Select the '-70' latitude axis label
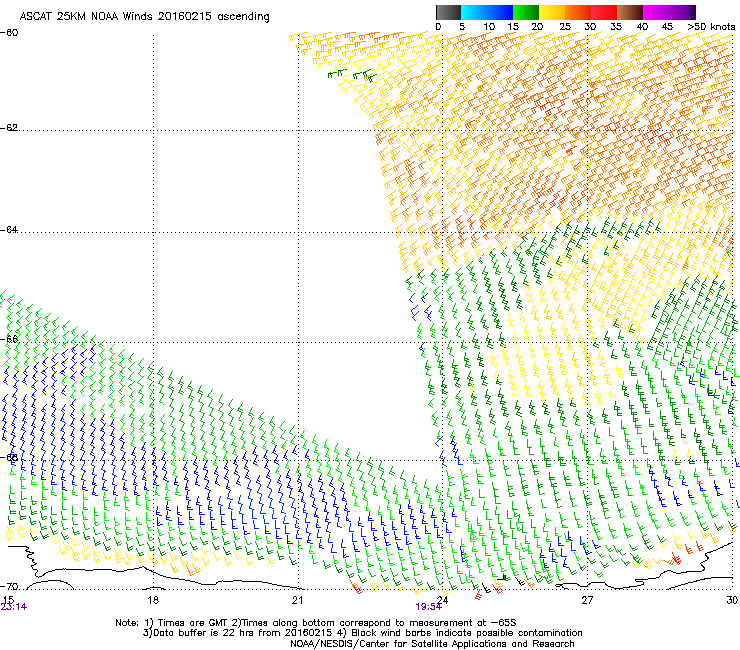The height and width of the screenshot is (650, 740). [9, 587]
